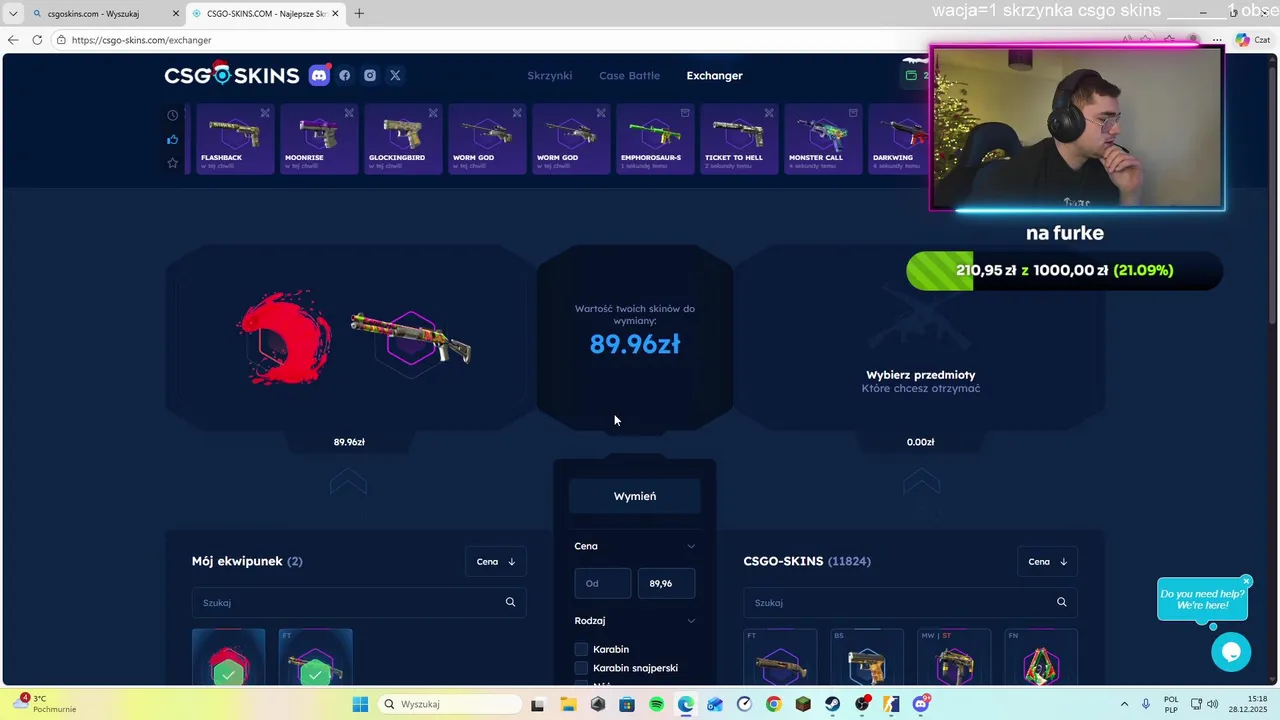This screenshot has width=1280, height=720.
Task: Click the browser Refresh icon
Action: pos(37,40)
